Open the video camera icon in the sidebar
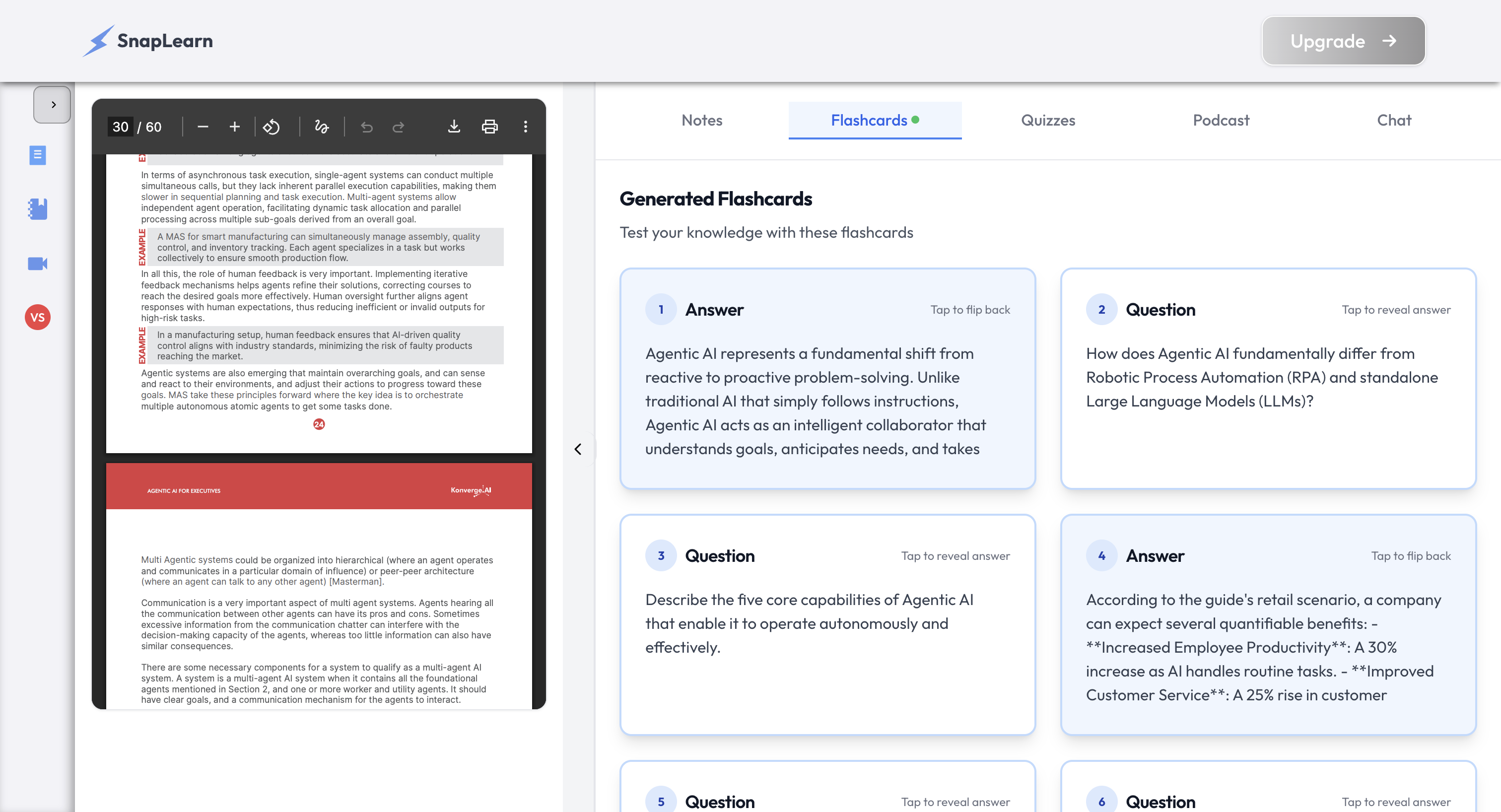This screenshot has width=1501, height=812. (x=37, y=264)
